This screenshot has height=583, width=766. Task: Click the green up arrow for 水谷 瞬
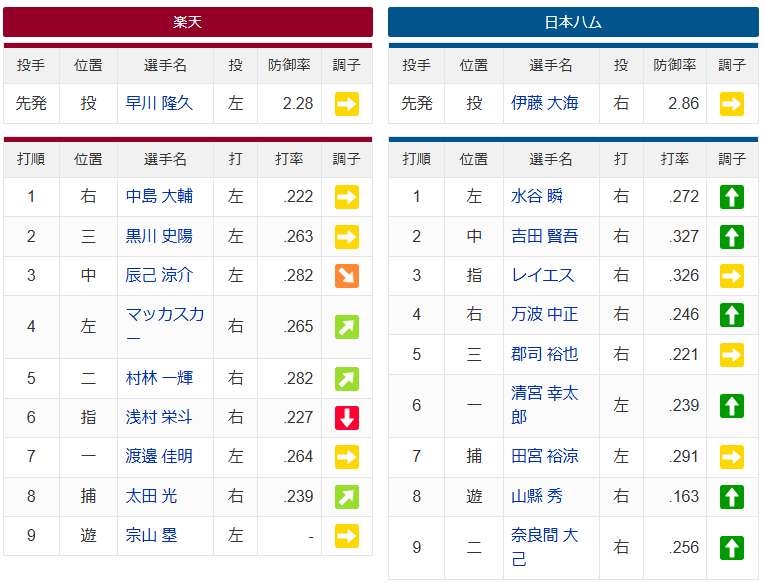tap(732, 196)
